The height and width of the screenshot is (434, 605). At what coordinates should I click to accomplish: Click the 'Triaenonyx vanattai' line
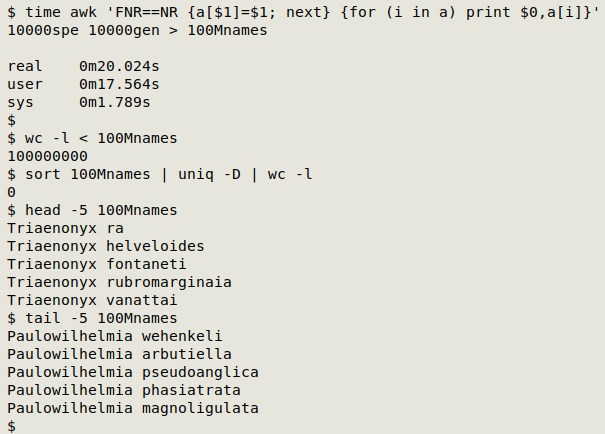click(92, 300)
